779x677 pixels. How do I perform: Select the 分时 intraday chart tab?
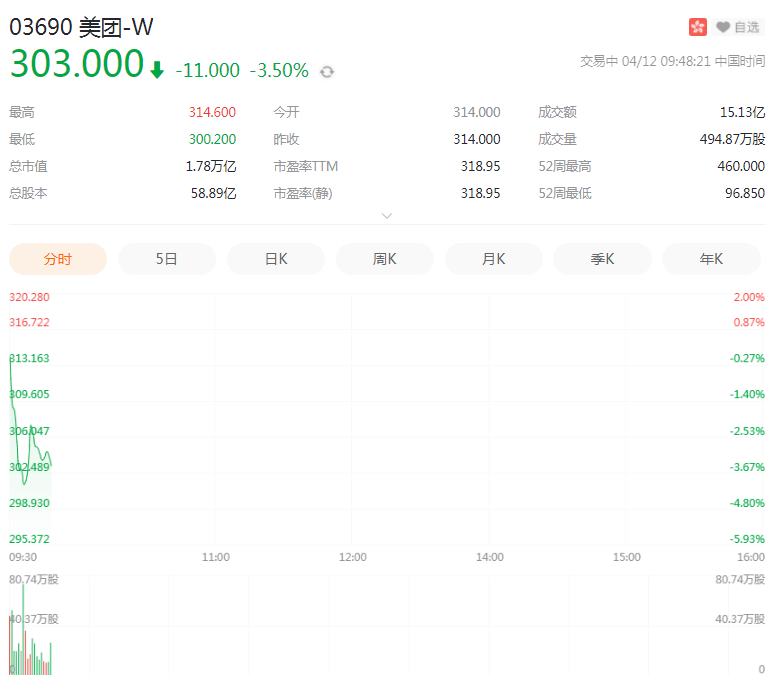(x=58, y=259)
